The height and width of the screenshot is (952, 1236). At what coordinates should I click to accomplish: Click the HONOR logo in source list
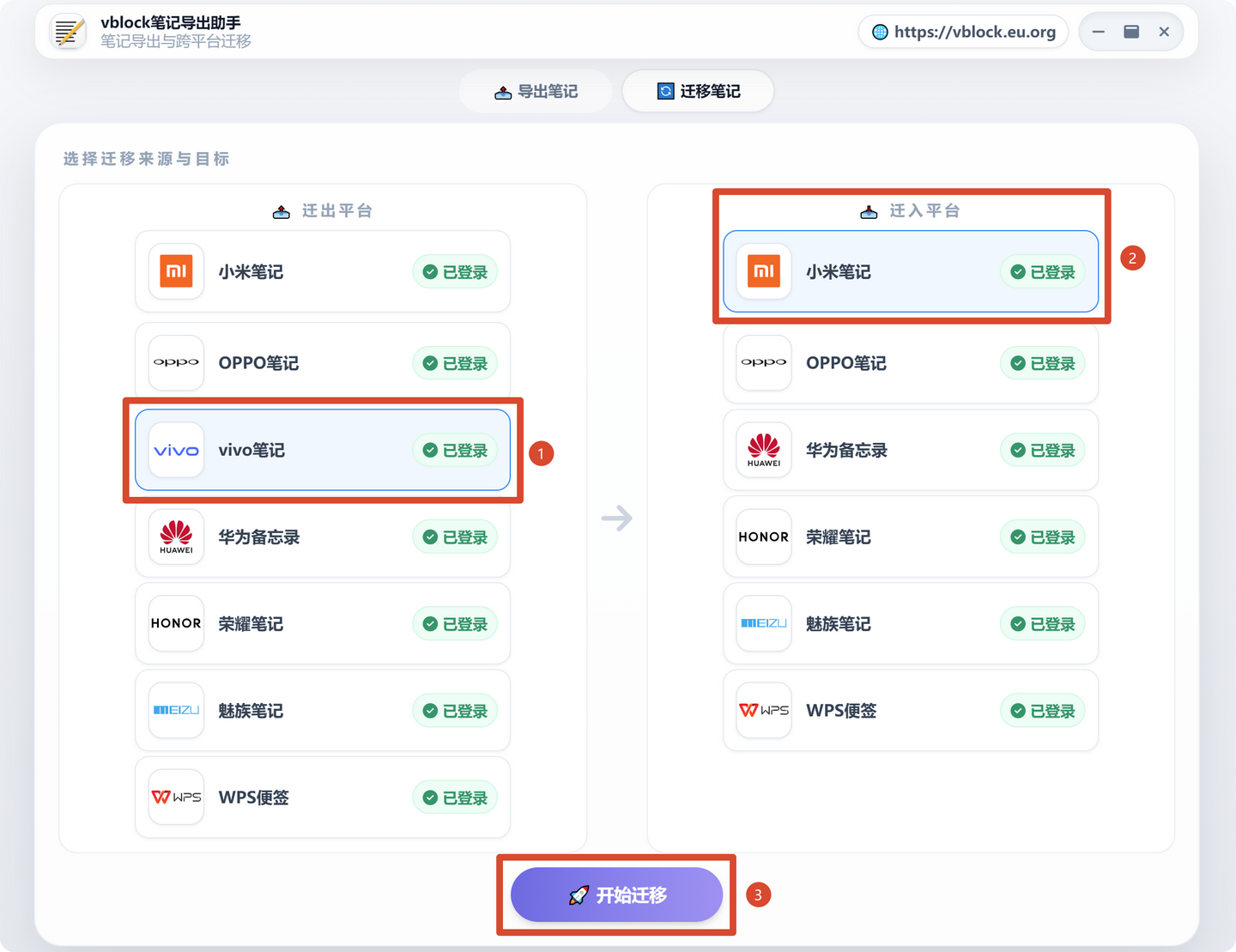pos(176,623)
